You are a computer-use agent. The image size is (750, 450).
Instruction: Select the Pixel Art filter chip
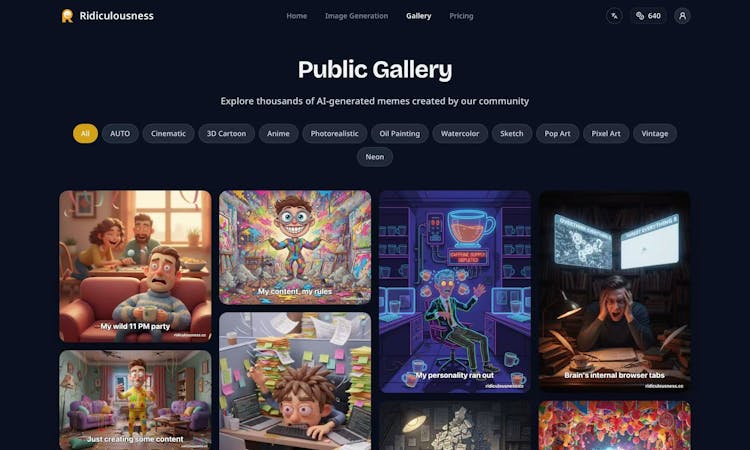point(606,133)
